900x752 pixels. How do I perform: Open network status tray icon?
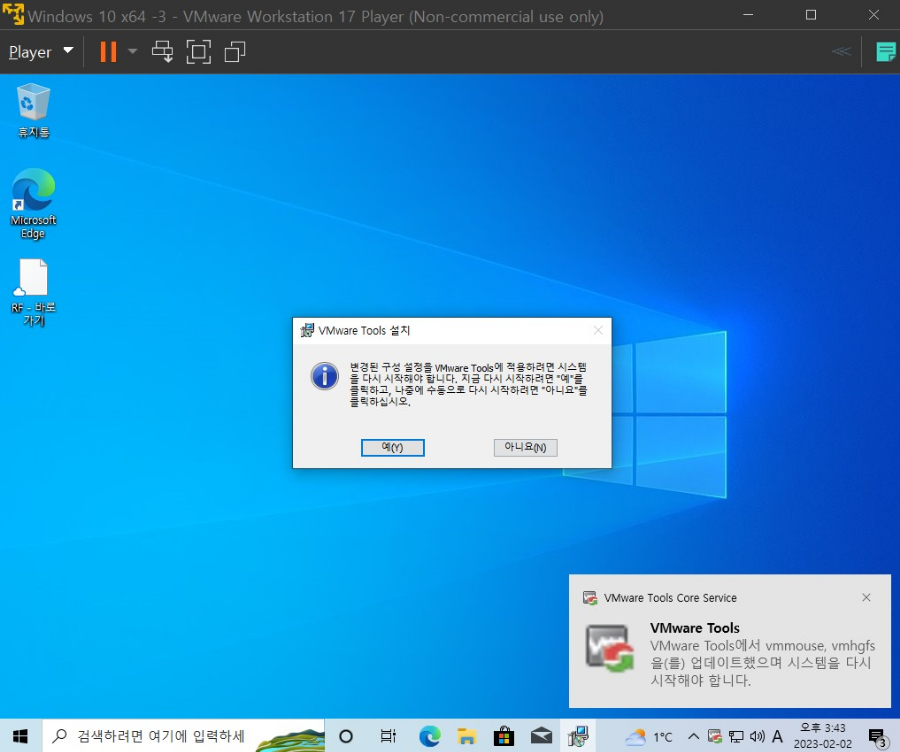point(736,736)
